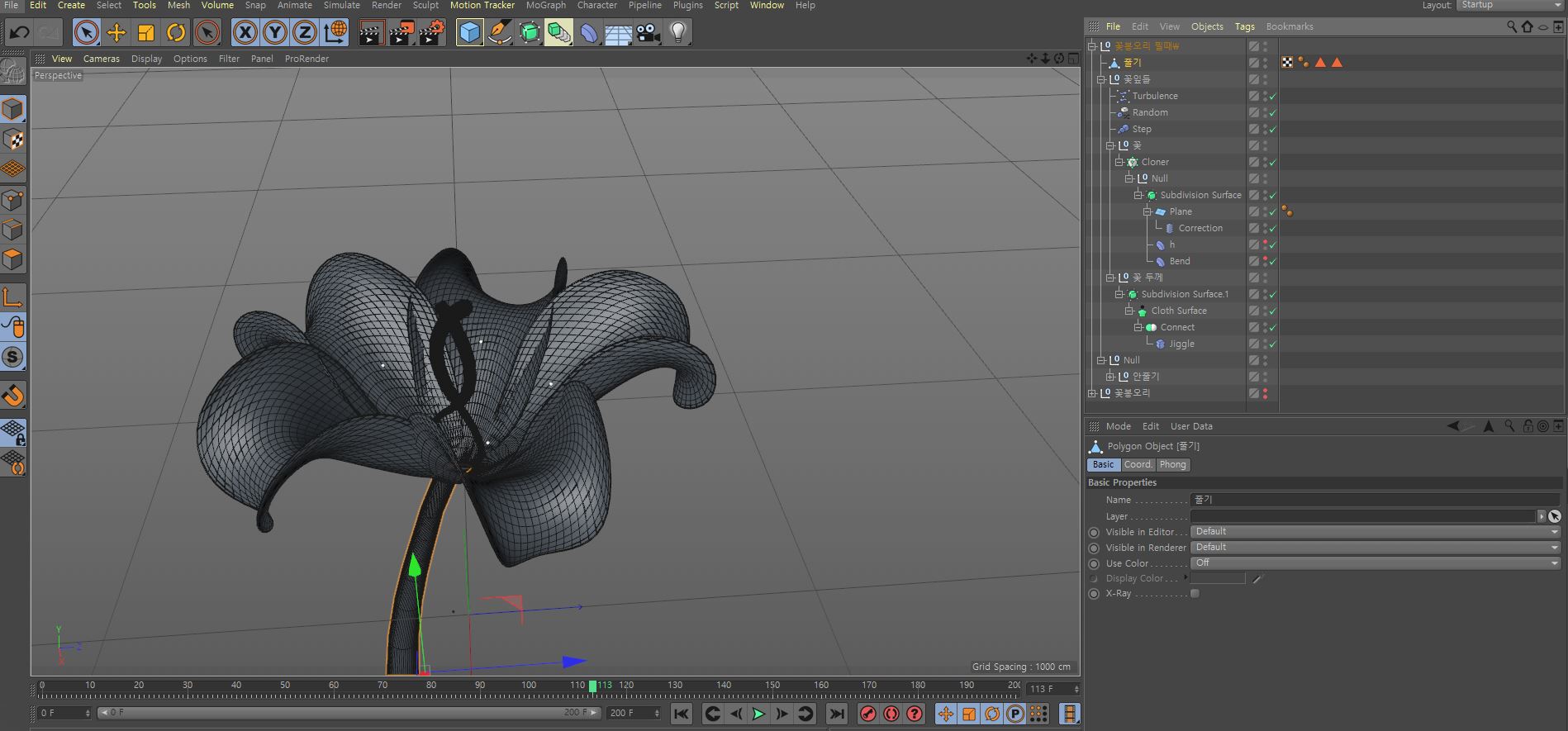Toggle Cloner enabled checkmark
This screenshot has width=1568, height=731.
click(1273, 163)
